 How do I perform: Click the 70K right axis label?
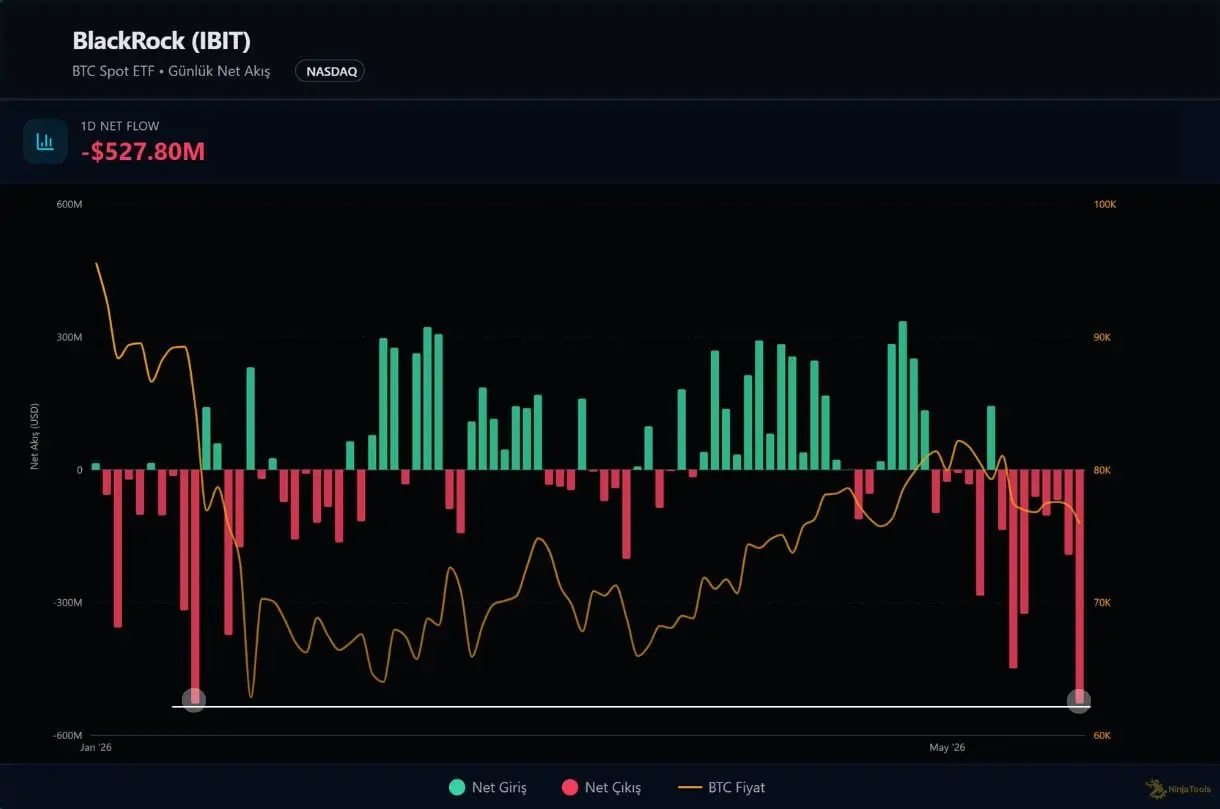click(1102, 603)
